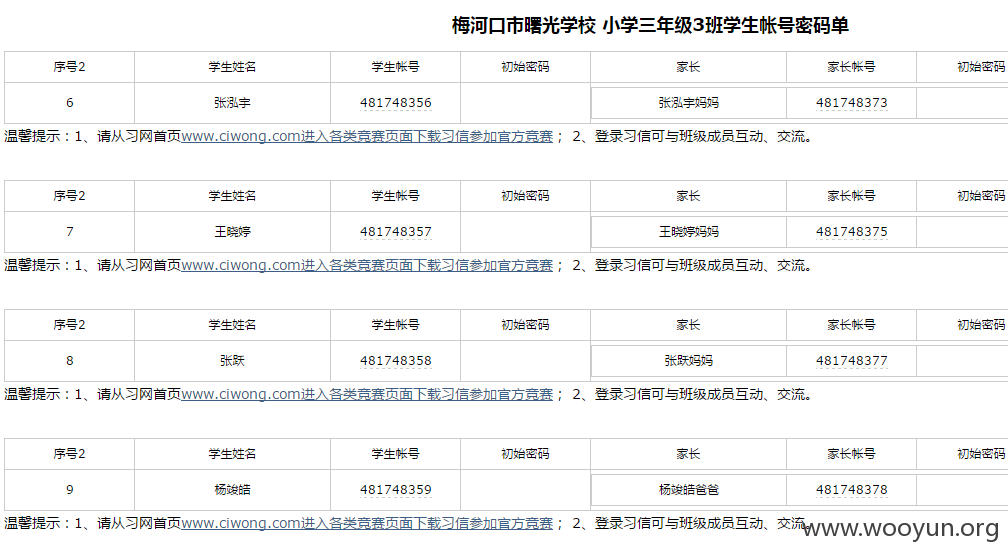Click the 家长帐号 header above 481748375

851,196
